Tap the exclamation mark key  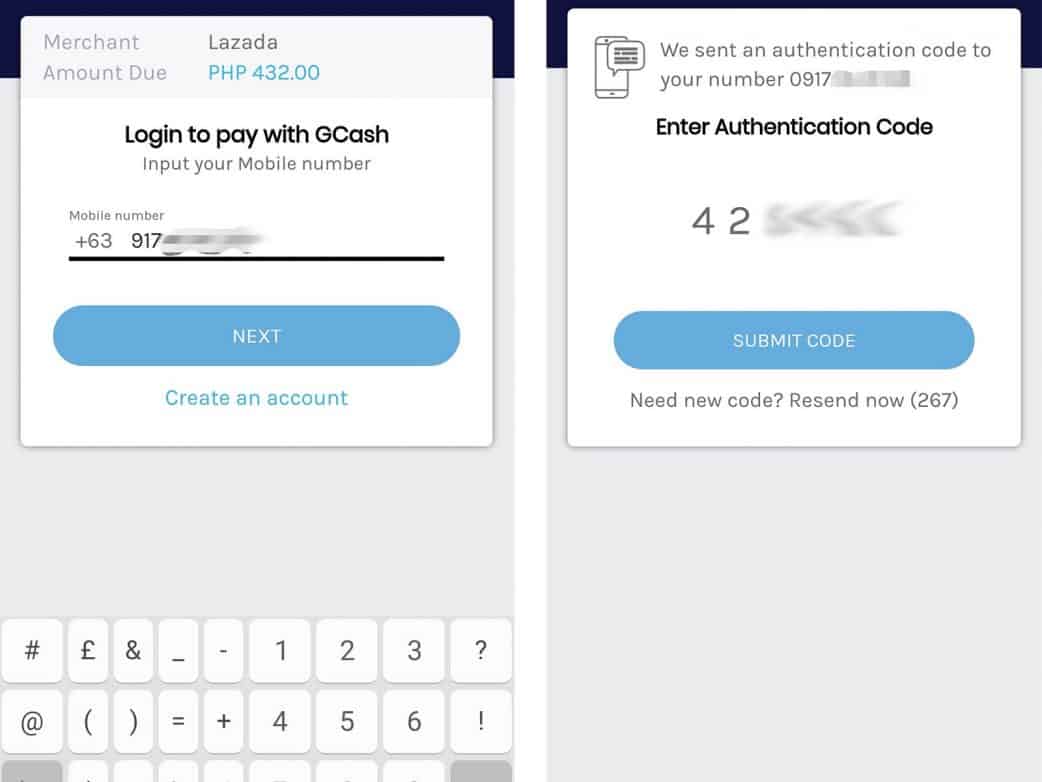(x=481, y=721)
